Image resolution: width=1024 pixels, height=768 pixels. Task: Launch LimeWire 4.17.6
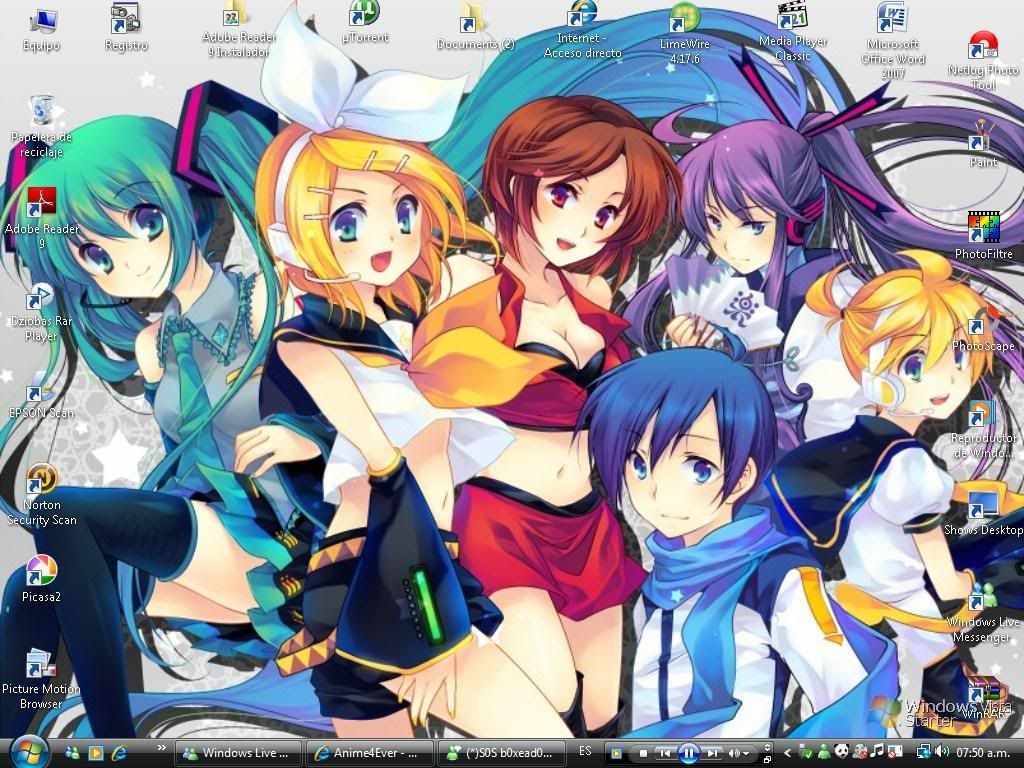(684, 33)
